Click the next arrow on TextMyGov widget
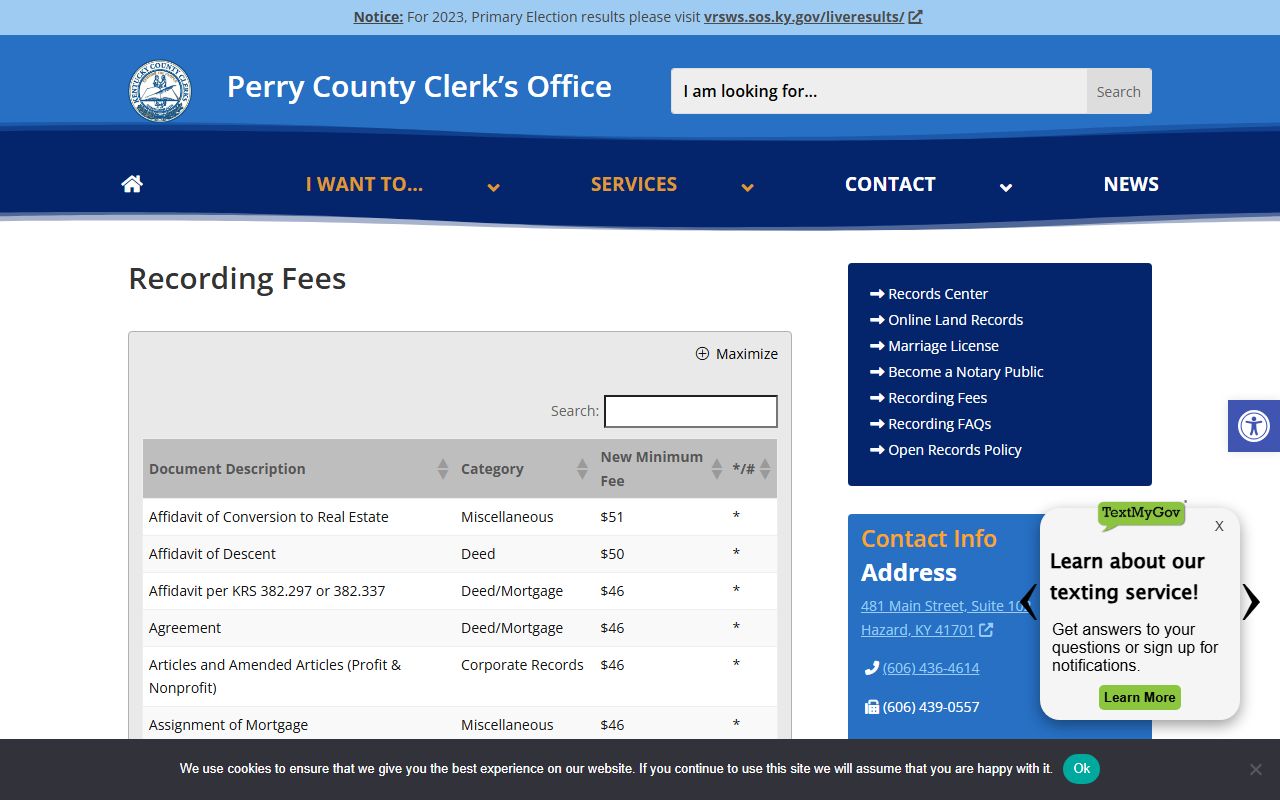 (1251, 602)
